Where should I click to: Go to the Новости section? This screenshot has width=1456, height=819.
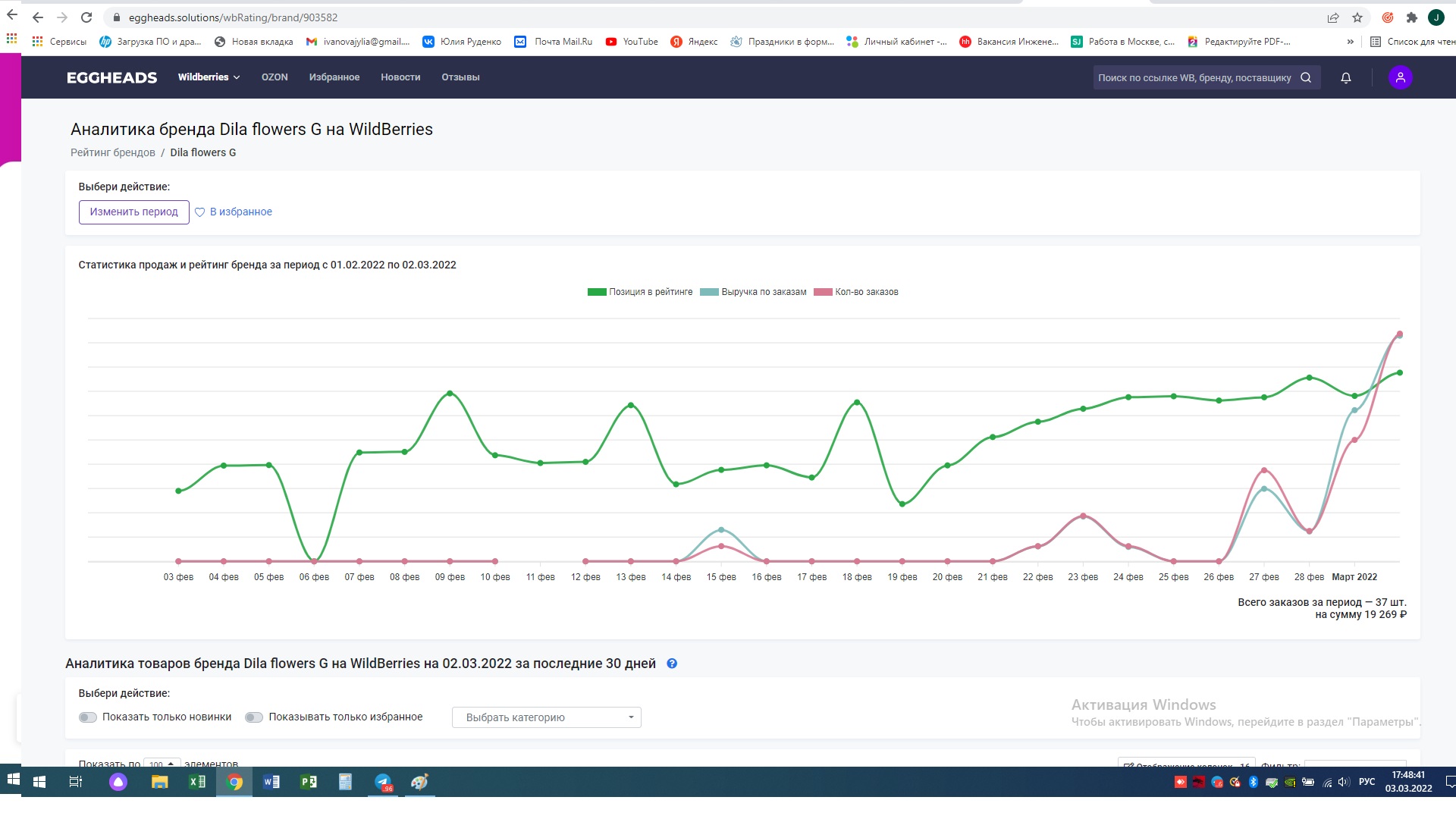coord(400,77)
